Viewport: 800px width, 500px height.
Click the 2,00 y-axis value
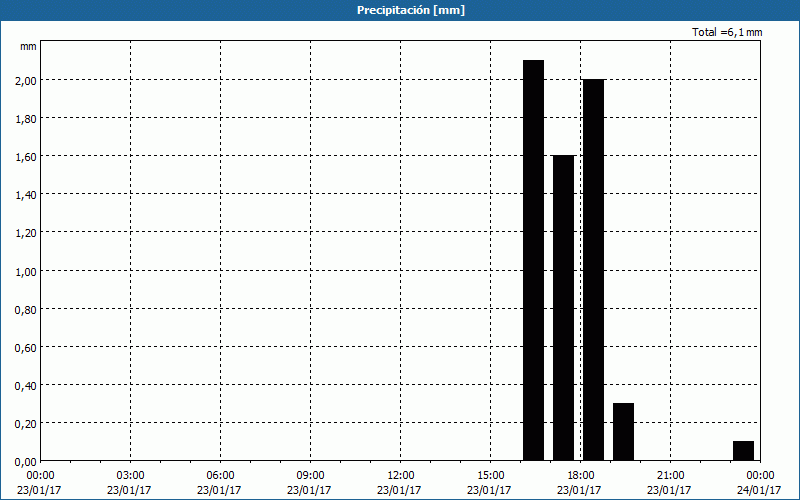pyautogui.click(x=26, y=81)
